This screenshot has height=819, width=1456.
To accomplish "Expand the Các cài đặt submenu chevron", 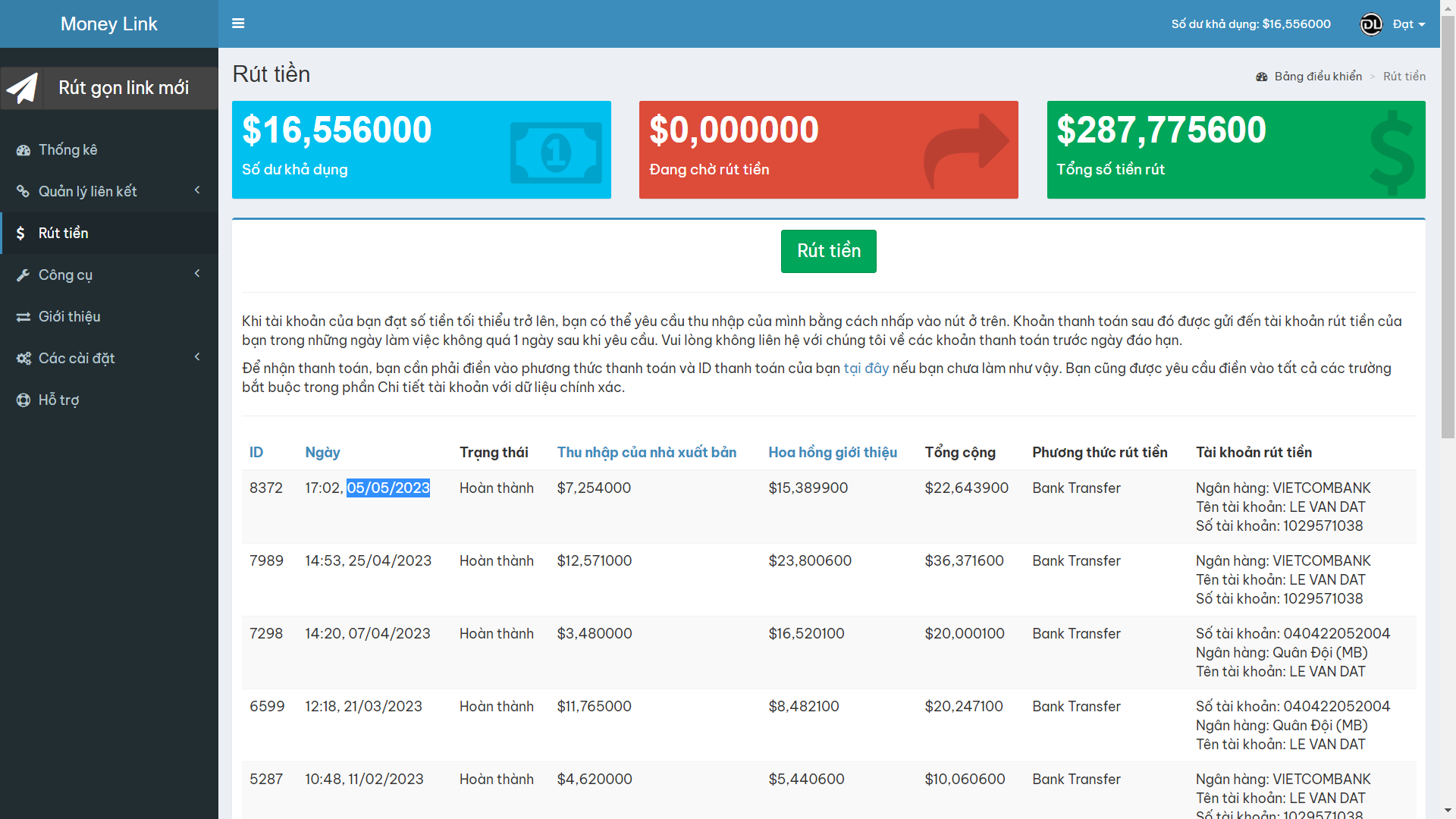I will [x=197, y=357].
